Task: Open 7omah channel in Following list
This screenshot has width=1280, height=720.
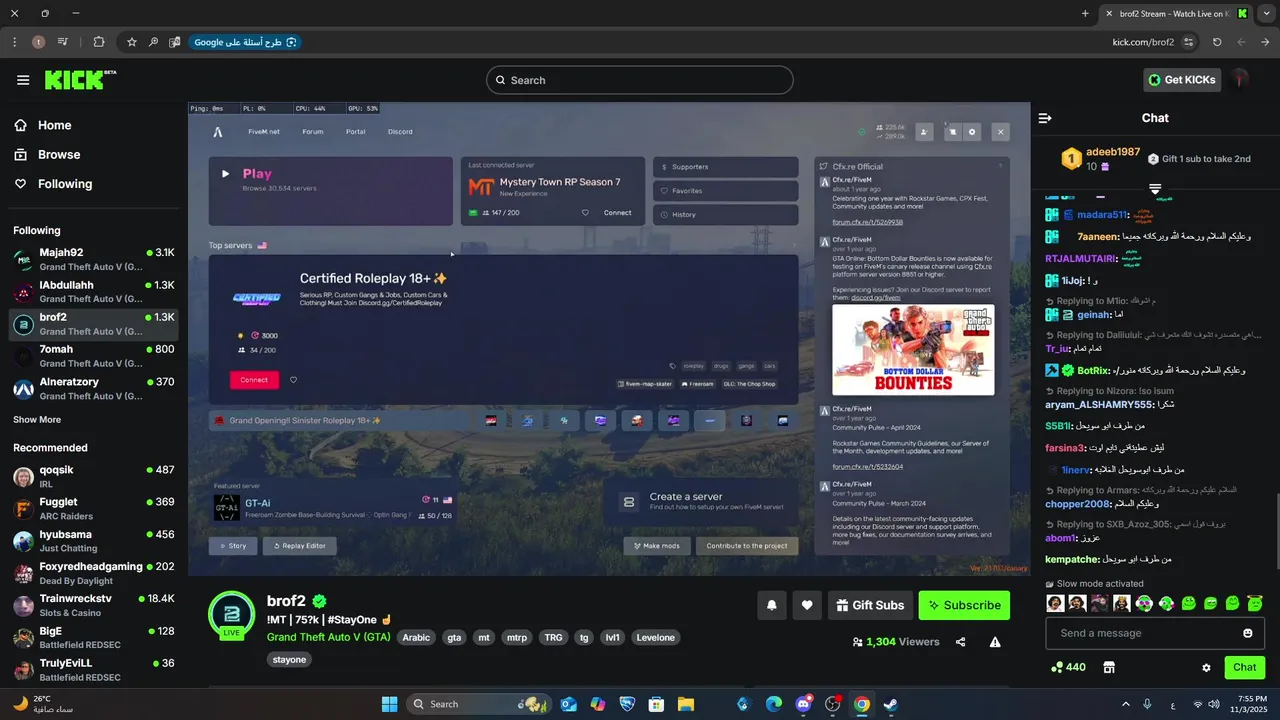Action: [x=94, y=356]
